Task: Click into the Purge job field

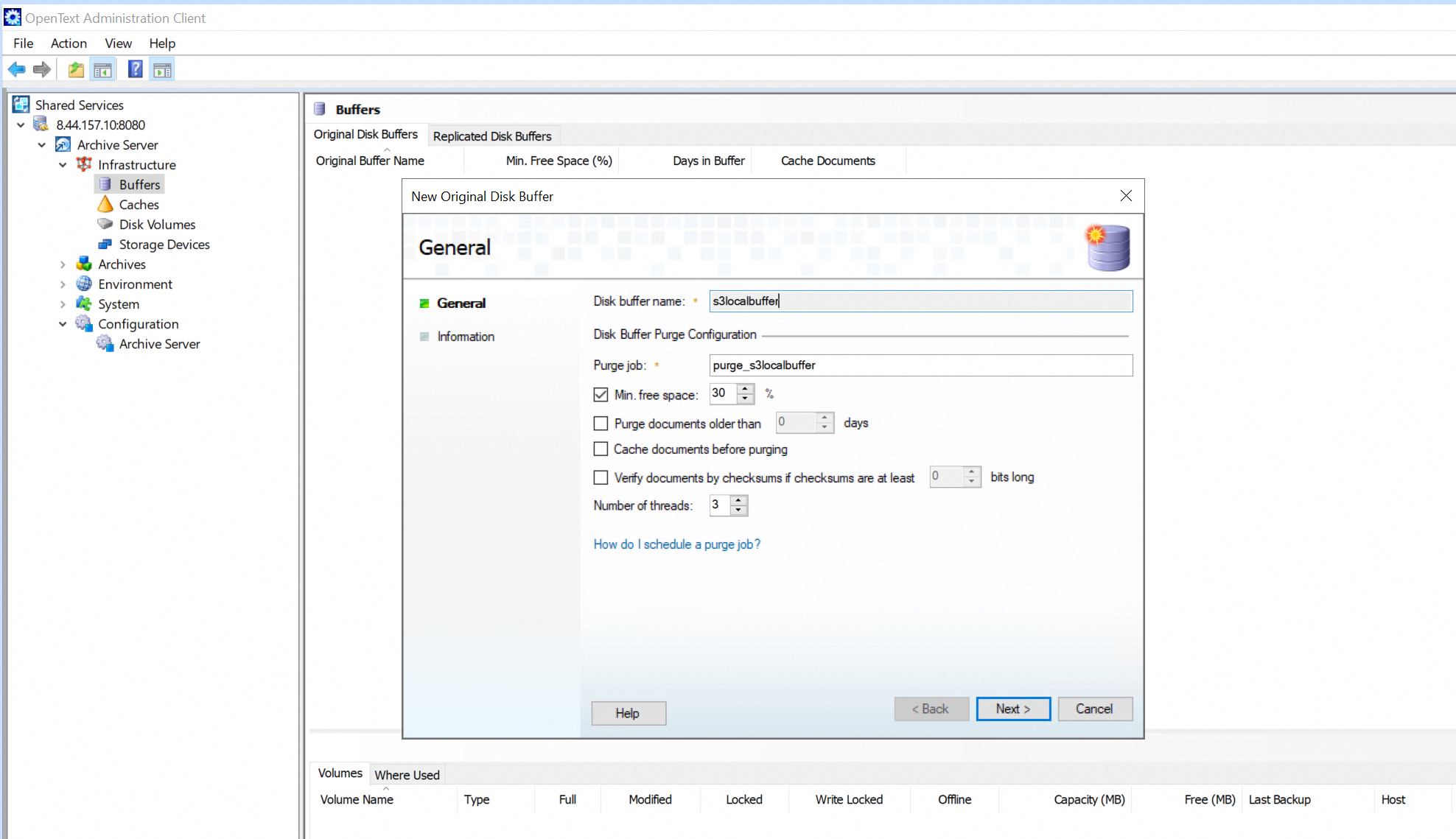Action: click(921, 365)
